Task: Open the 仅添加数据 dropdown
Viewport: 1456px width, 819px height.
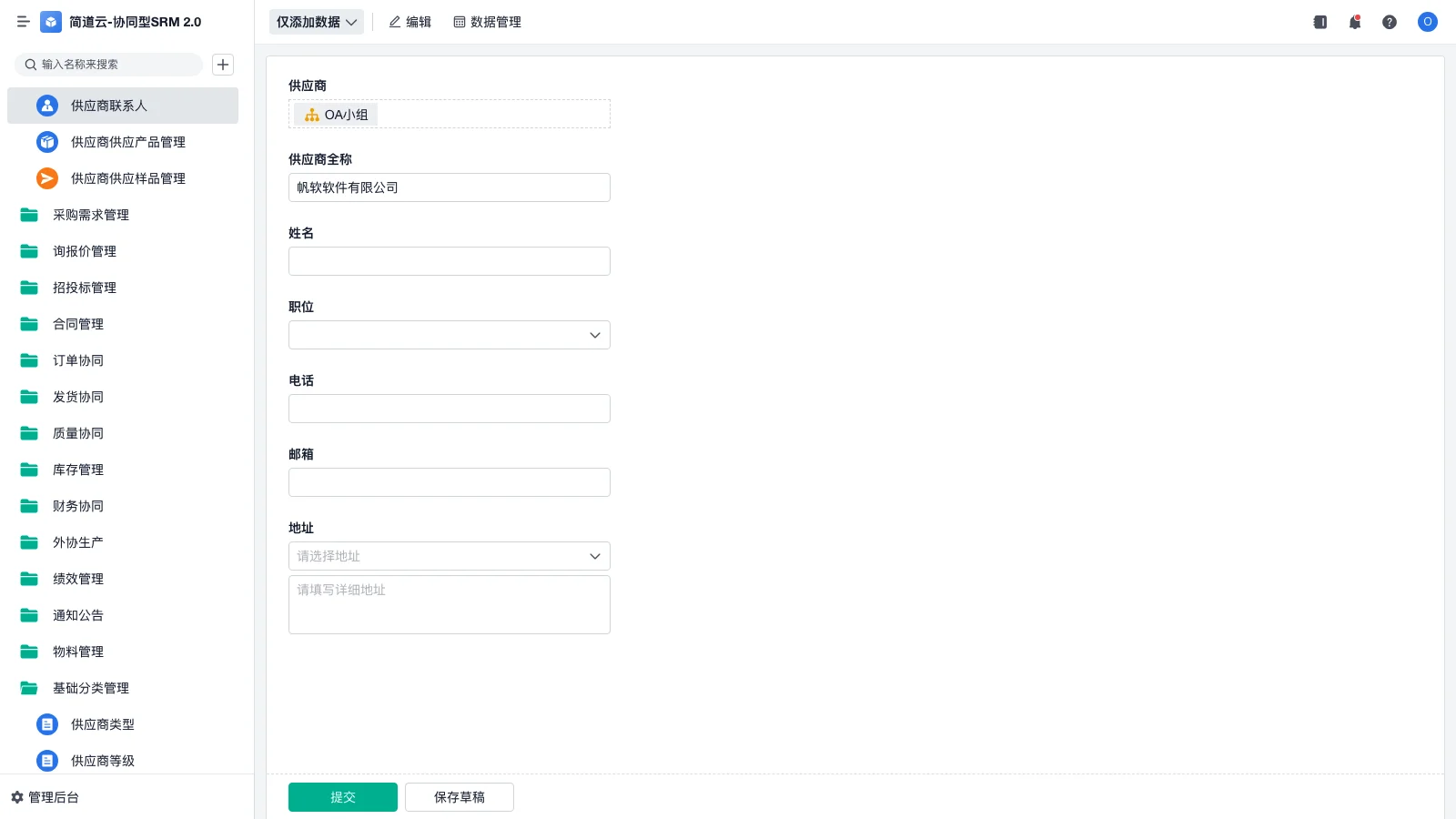Action: (317, 22)
